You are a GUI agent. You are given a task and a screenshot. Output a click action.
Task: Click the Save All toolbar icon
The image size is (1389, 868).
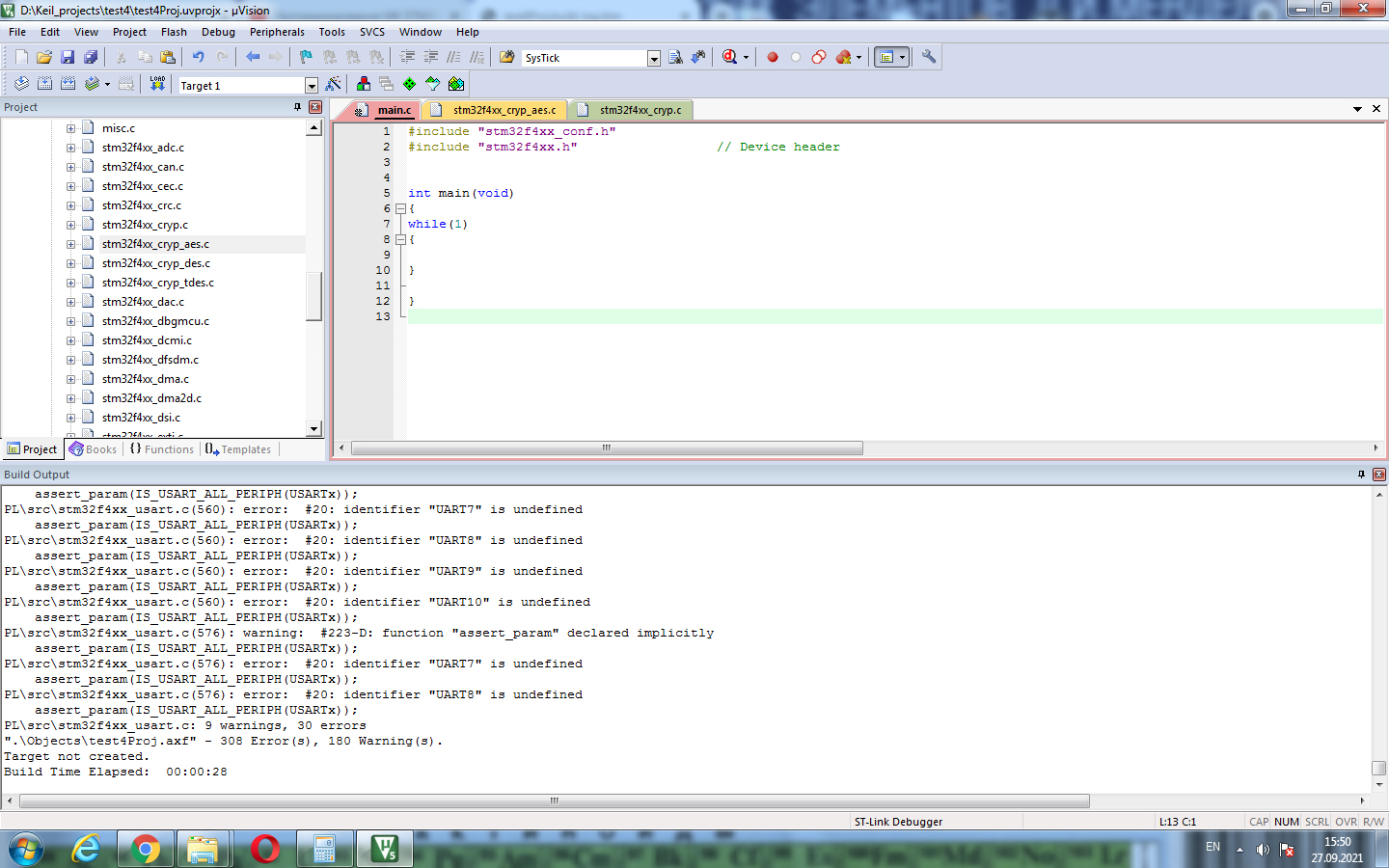click(91, 58)
